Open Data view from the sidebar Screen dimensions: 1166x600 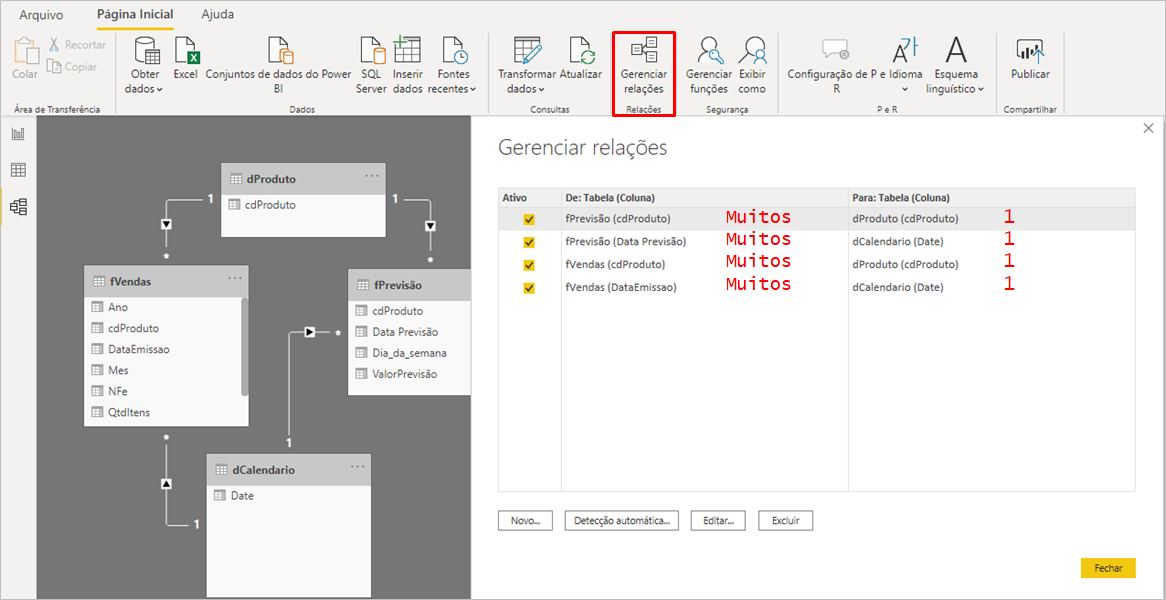17,168
